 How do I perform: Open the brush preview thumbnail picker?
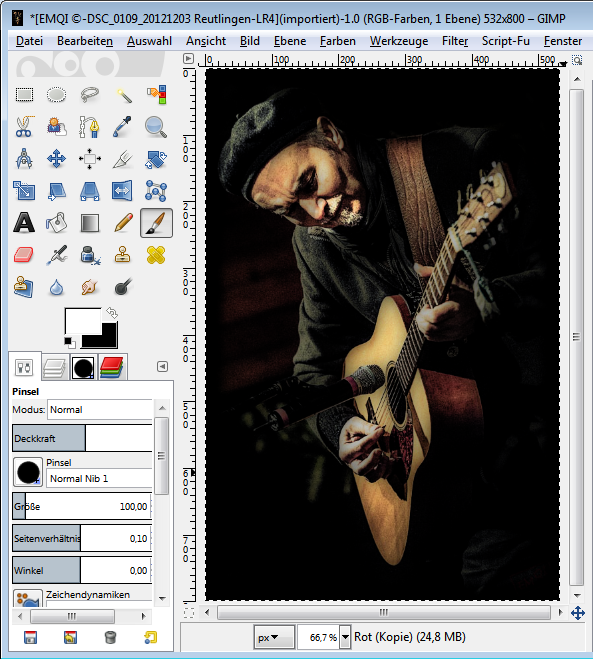pyautogui.click(x=28, y=472)
